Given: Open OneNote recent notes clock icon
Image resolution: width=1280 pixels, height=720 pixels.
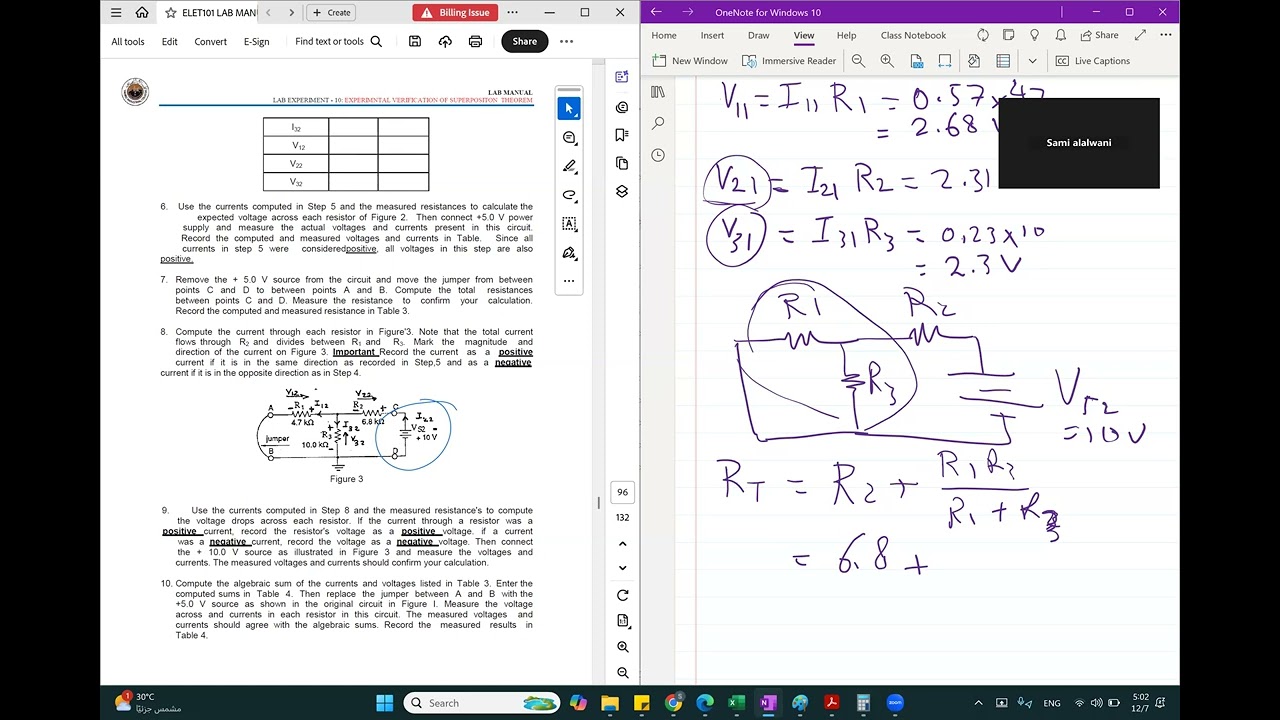Looking at the screenshot, I should (x=658, y=155).
